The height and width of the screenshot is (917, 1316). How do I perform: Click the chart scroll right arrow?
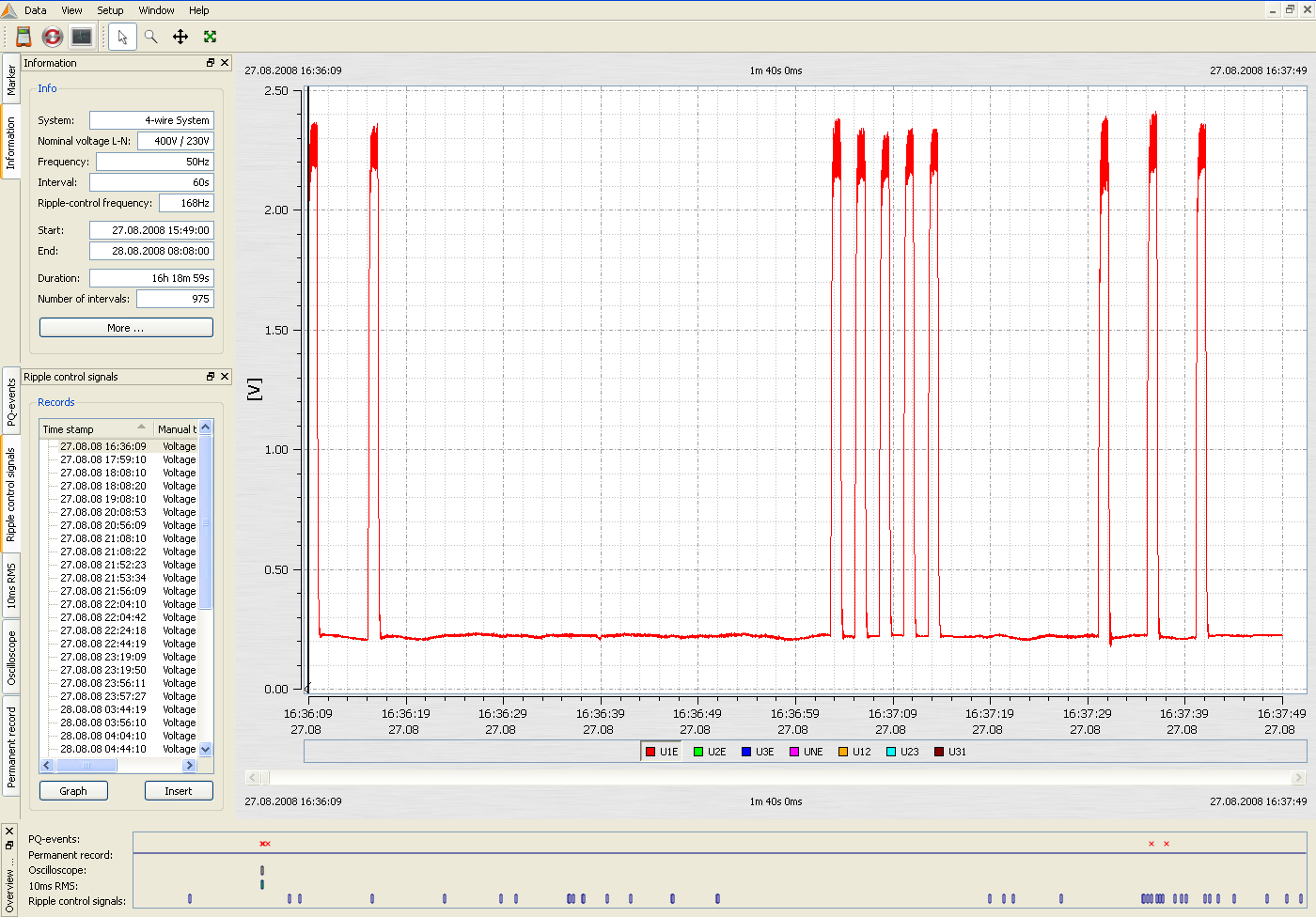1299,778
